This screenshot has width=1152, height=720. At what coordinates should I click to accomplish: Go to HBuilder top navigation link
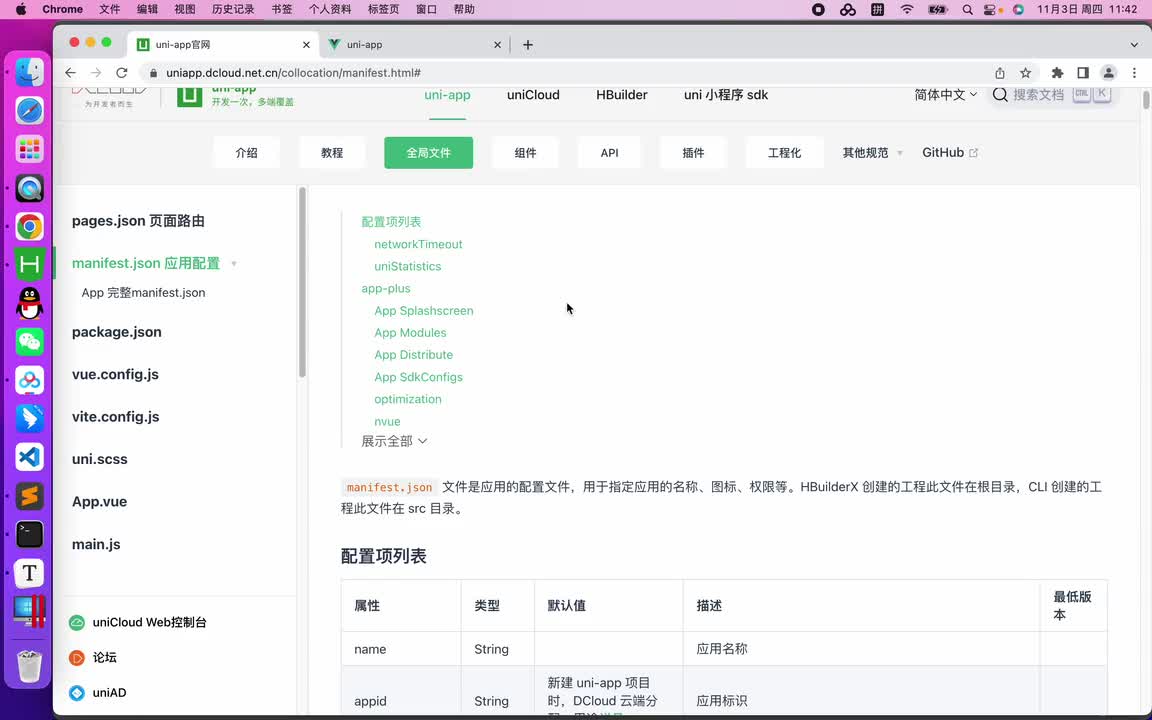click(x=622, y=95)
